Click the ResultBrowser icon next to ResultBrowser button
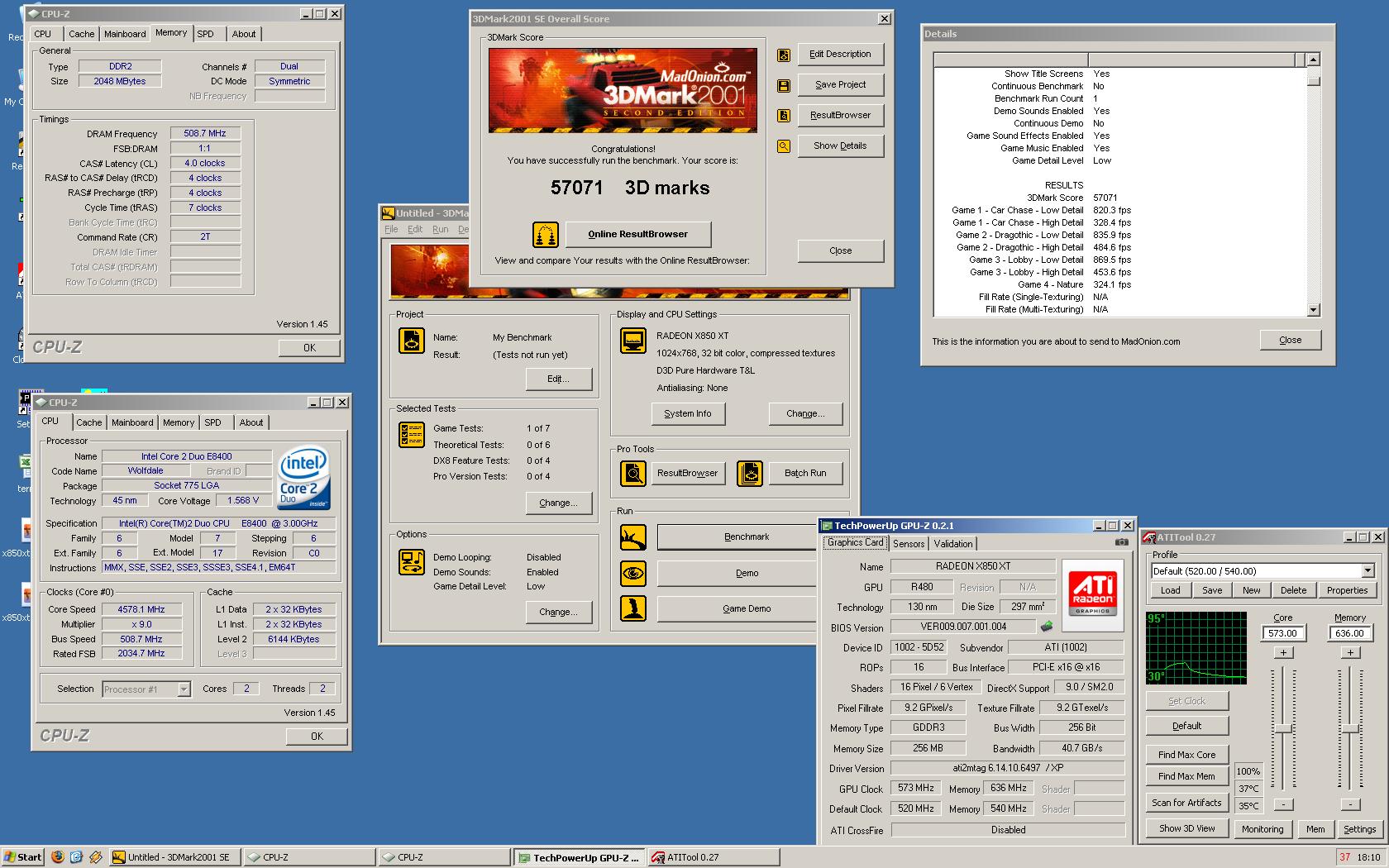Image resolution: width=1389 pixels, height=868 pixels. 784,116
